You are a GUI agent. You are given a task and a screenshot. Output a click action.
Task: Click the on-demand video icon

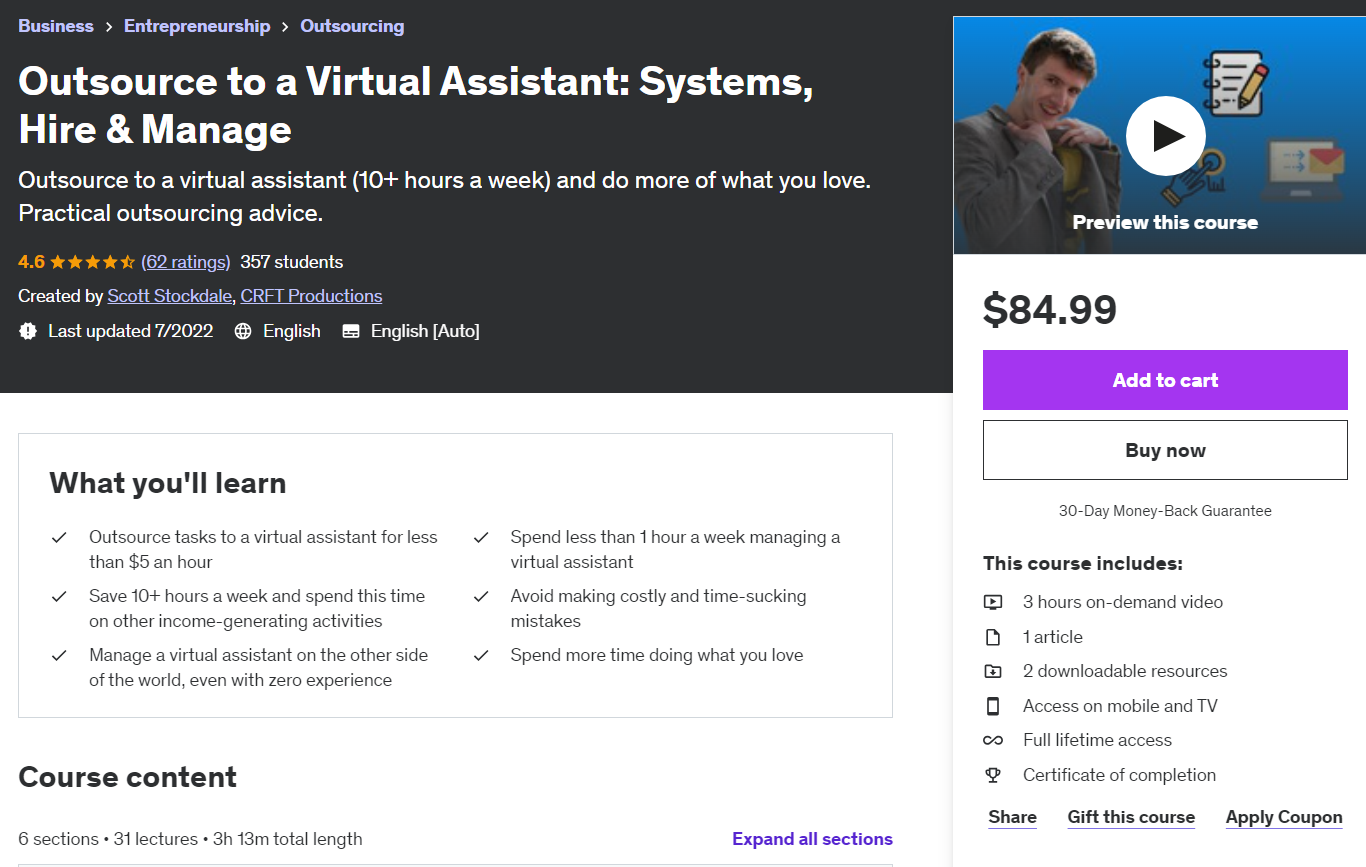pyautogui.click(x=992, y=602)
